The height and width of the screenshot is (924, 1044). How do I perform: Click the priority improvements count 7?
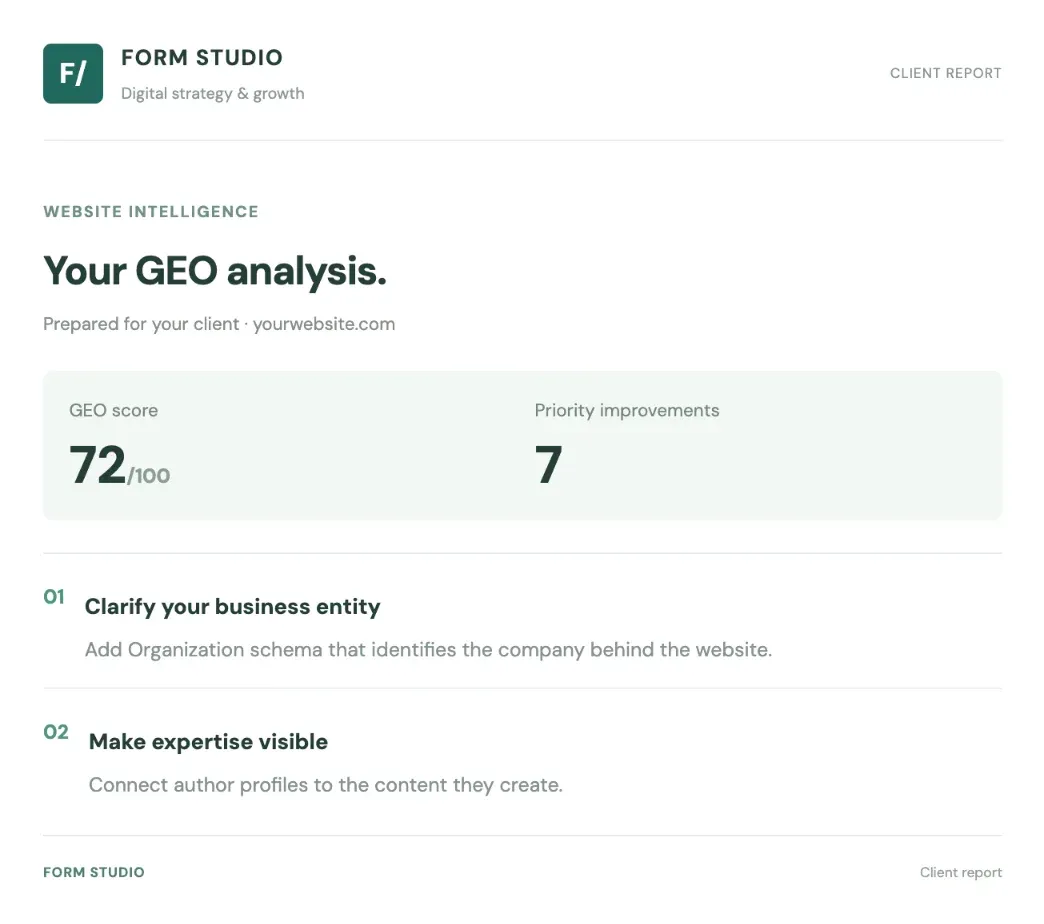tap(549, 465)
